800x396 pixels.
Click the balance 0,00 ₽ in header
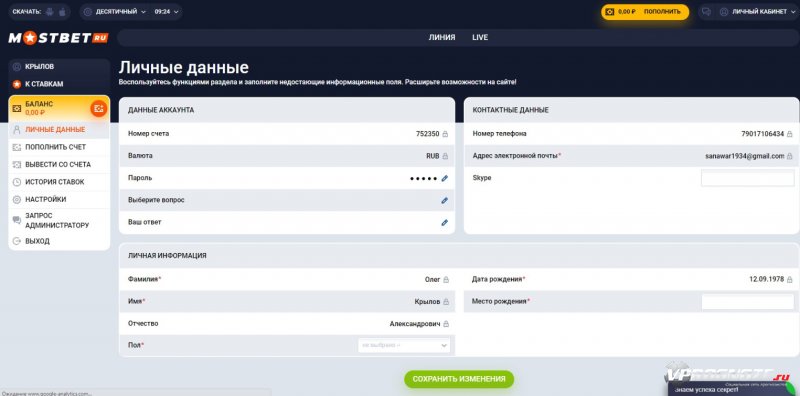[x=627, y=12]
